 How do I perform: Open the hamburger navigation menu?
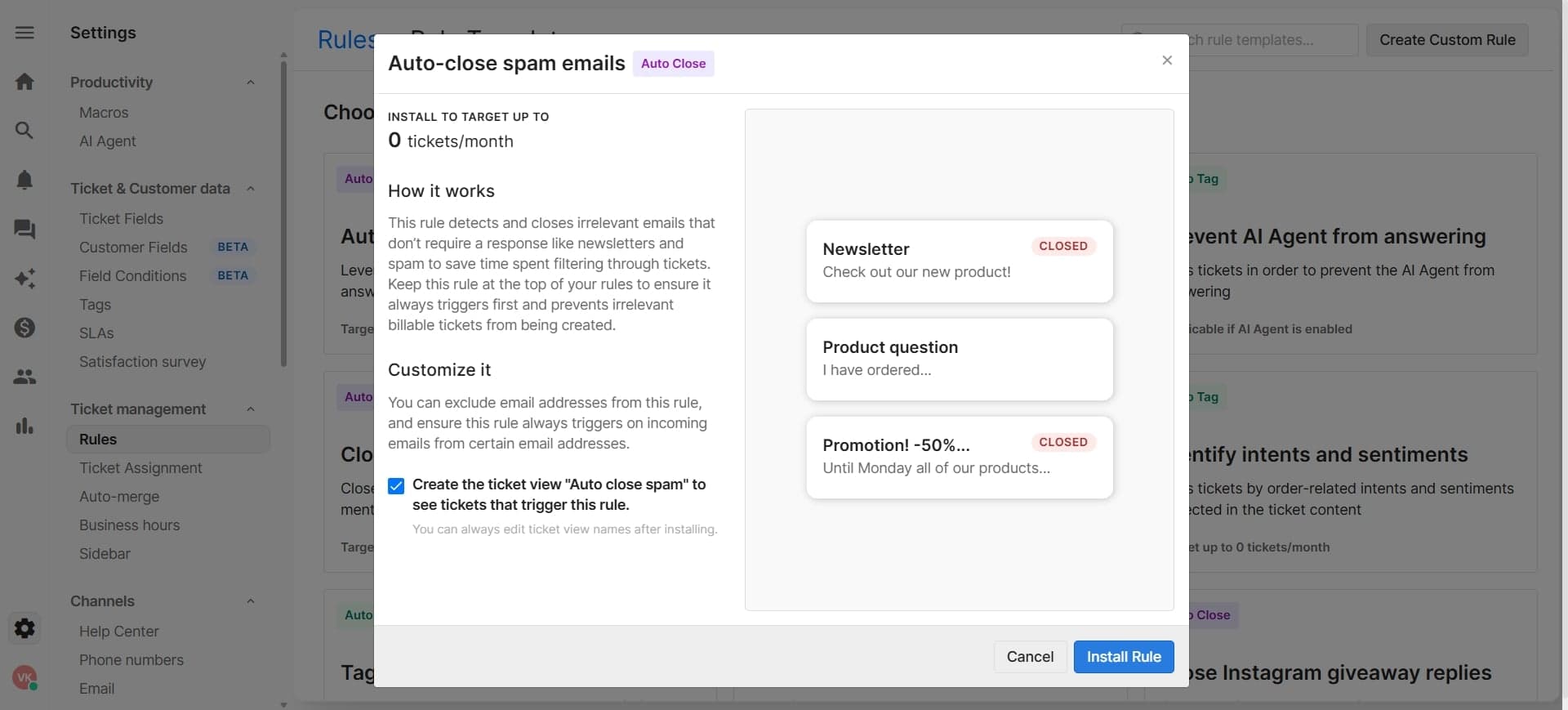(x=24, y=33)
